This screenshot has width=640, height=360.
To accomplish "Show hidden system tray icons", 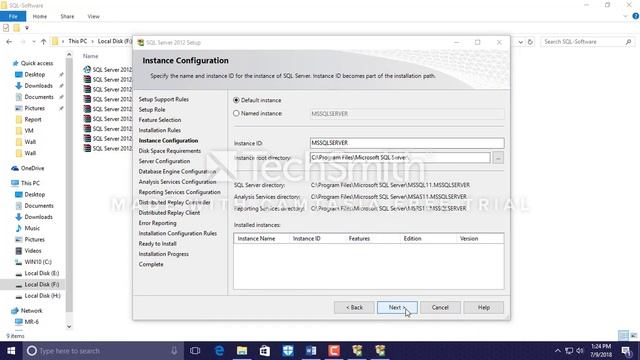I will click(x=558, y=351).
